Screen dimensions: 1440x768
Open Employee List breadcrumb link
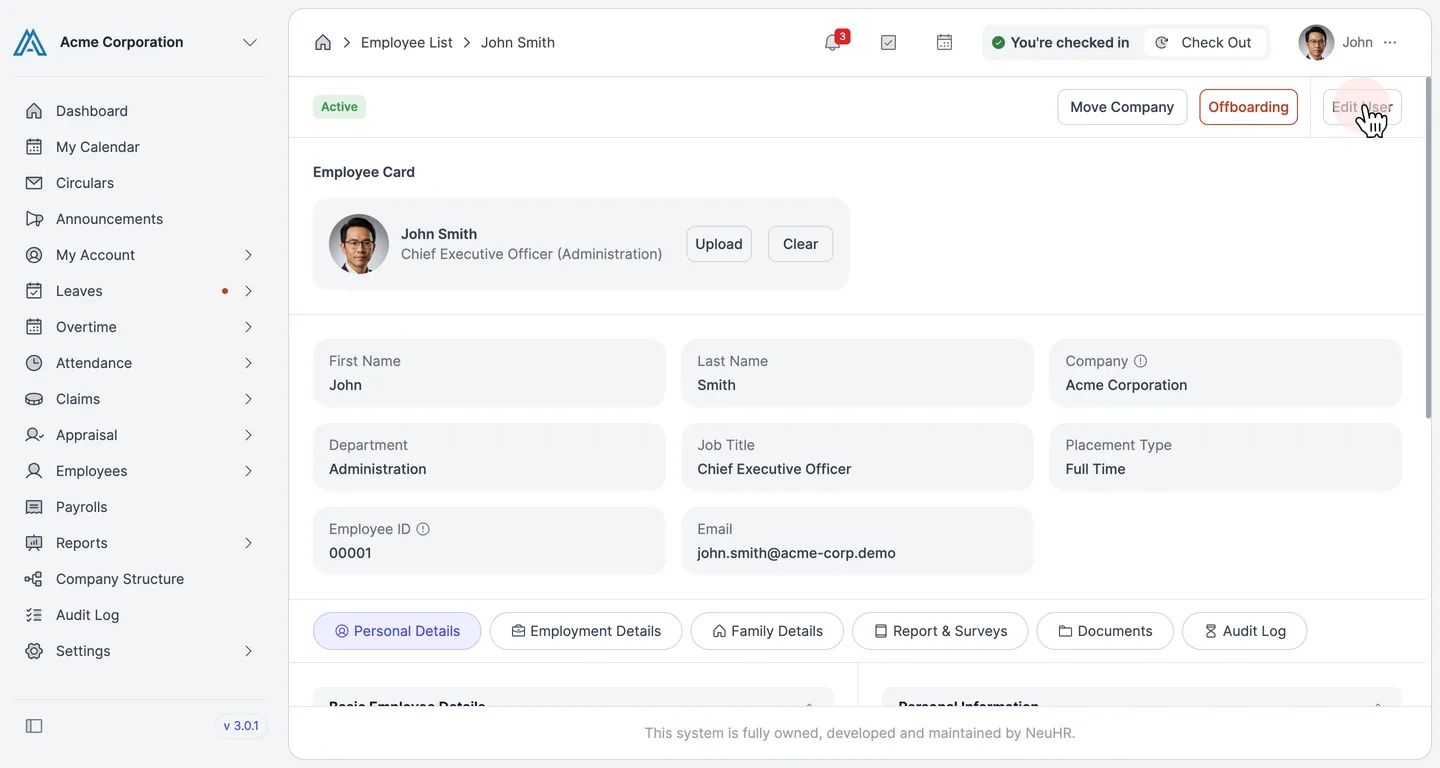pos(407,42)
